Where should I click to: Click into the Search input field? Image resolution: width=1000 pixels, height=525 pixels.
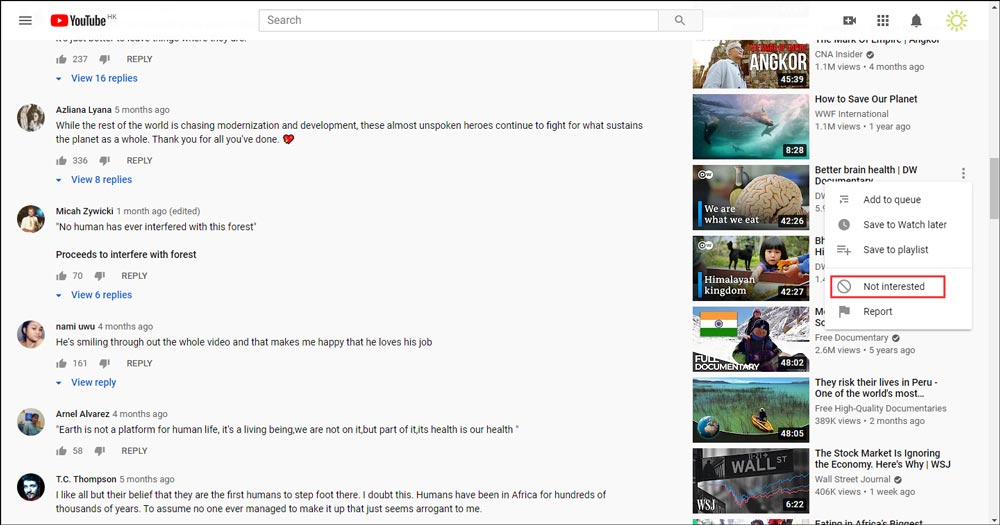tap(459, 20)
